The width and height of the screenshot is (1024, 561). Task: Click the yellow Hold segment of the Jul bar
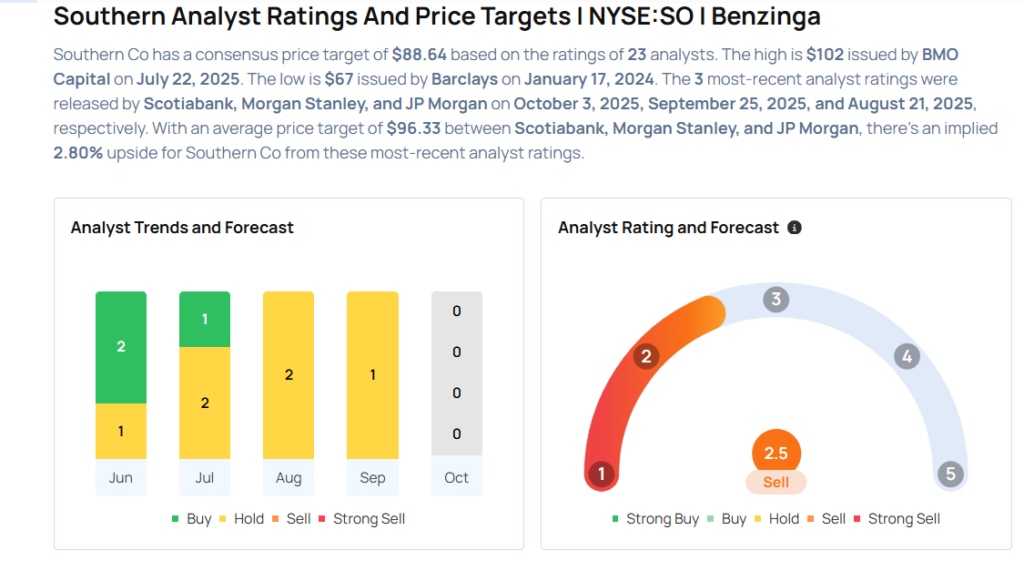coord(205,403)
